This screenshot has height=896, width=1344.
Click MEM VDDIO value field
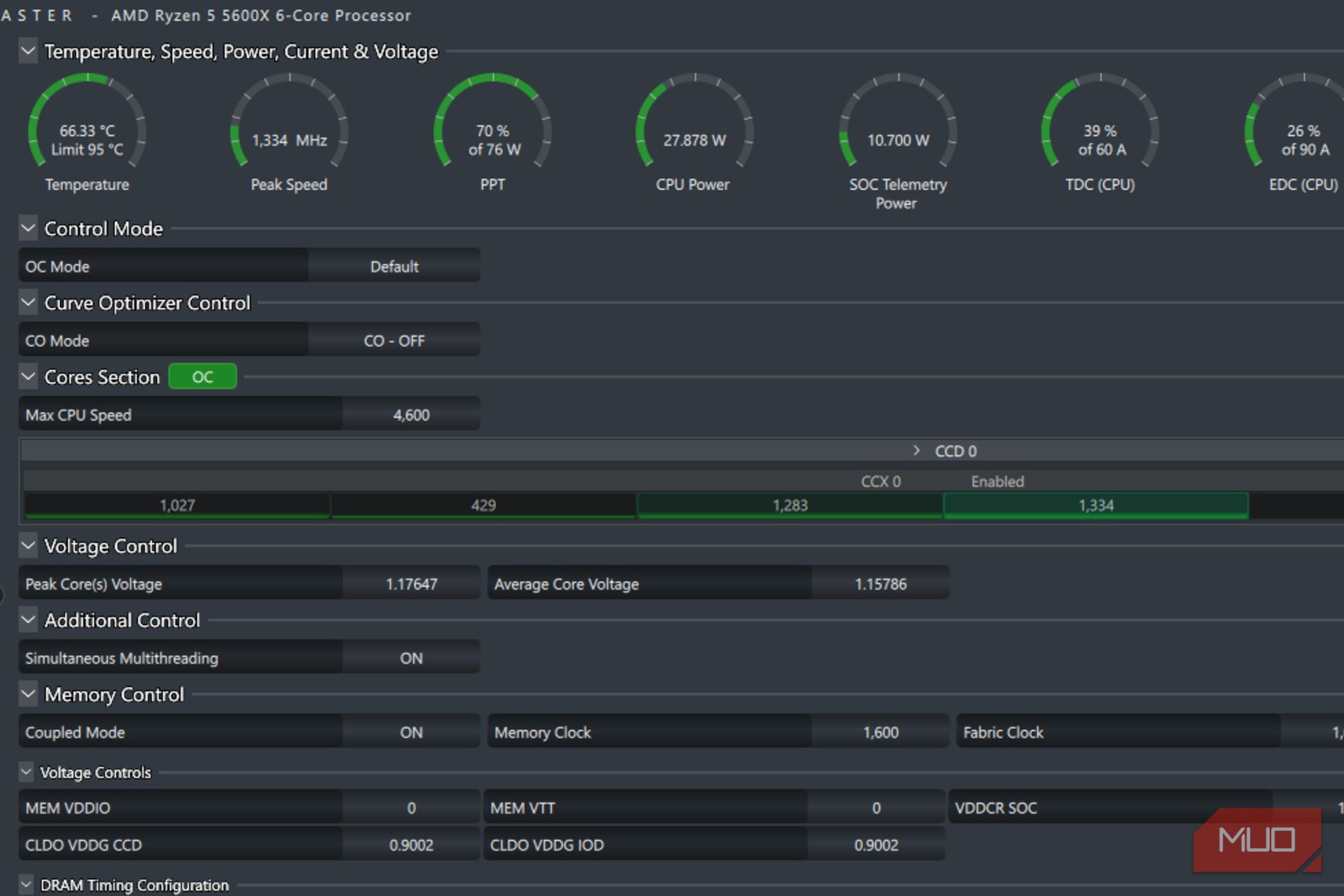pos(411,808)
